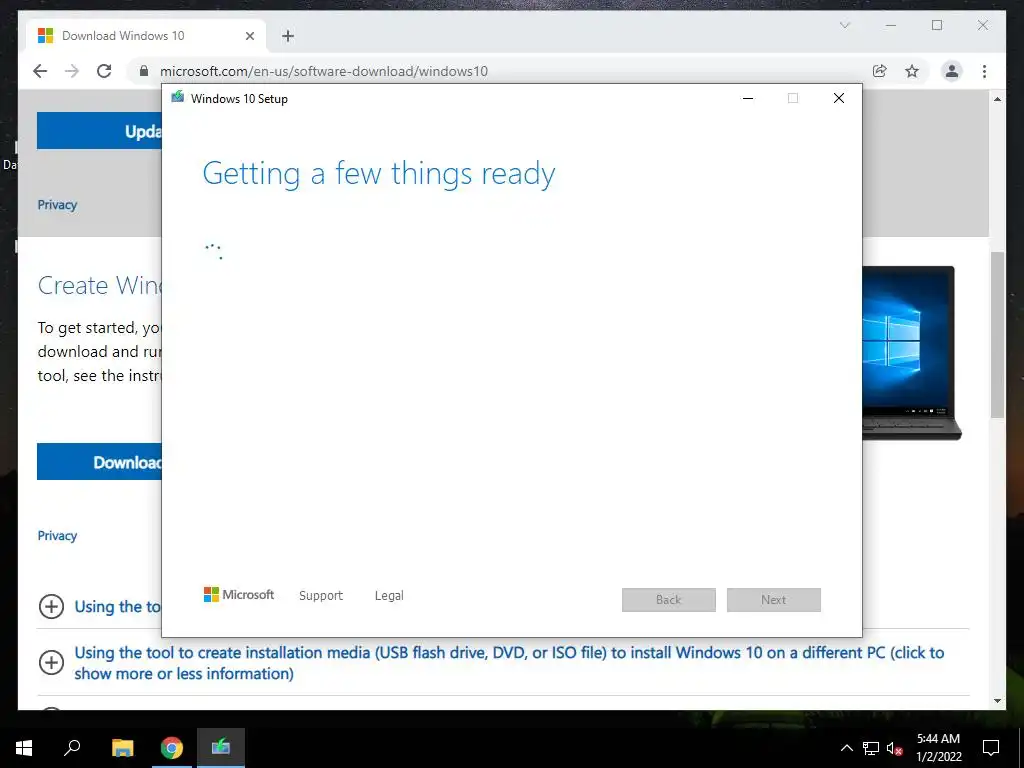
Task: Click the muted volume tray icon
Action: pos(895,748)
